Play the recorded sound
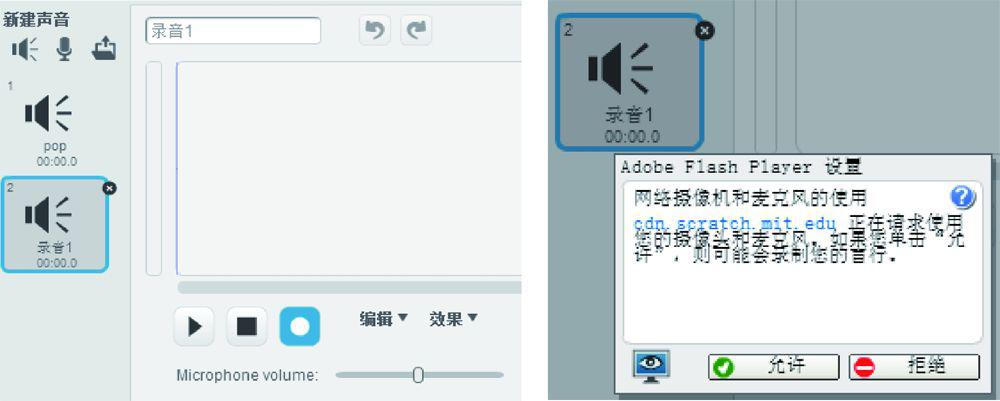The image size is (1000, 401). [x=194, y=326]
